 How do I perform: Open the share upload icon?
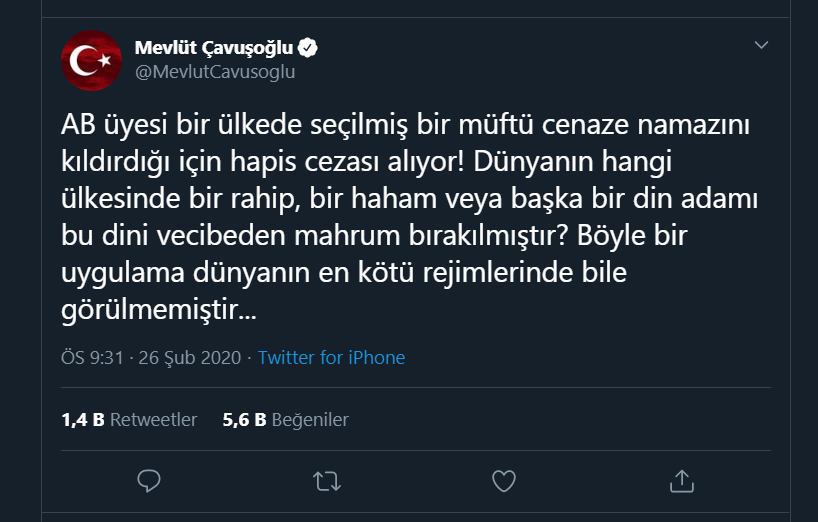pyautogui.click(x=682, y=481)
